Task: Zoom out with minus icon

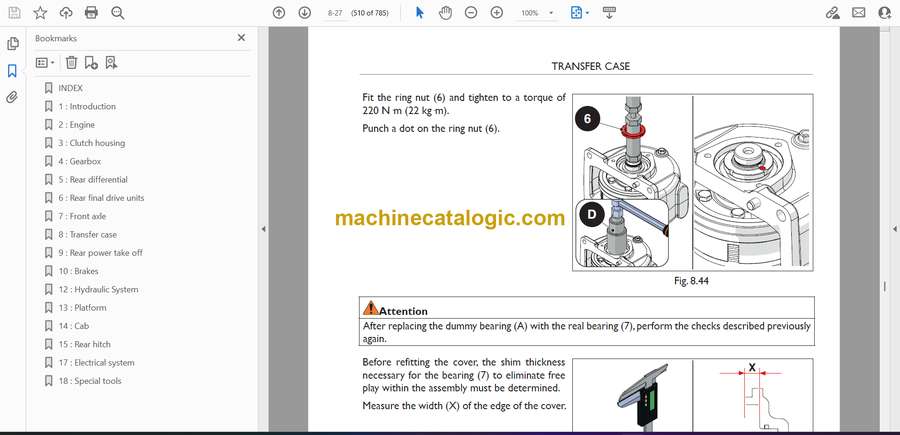Action: click(x=471, y=13)
